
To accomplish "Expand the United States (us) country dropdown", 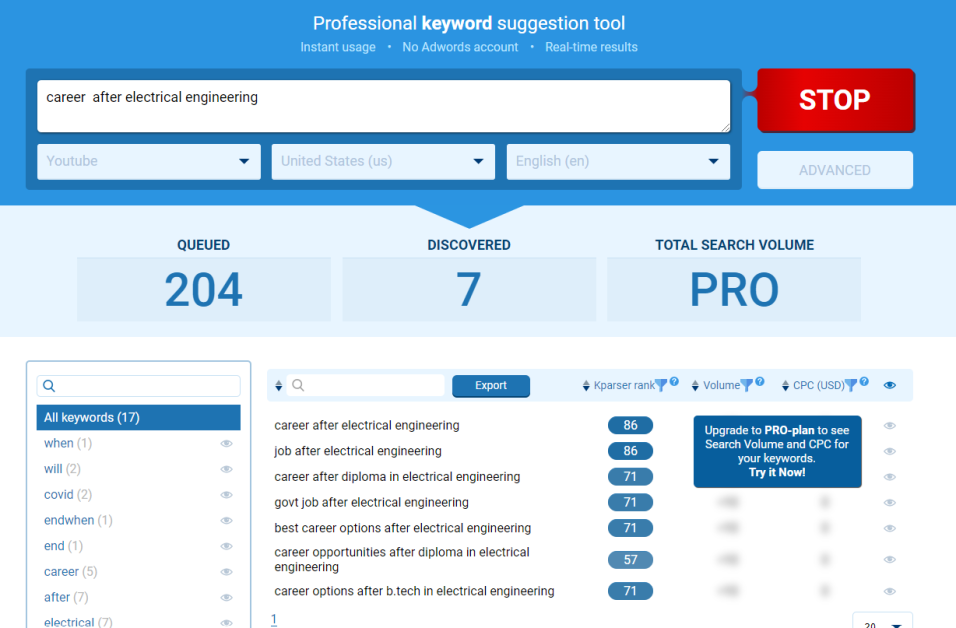I will 383,161.
